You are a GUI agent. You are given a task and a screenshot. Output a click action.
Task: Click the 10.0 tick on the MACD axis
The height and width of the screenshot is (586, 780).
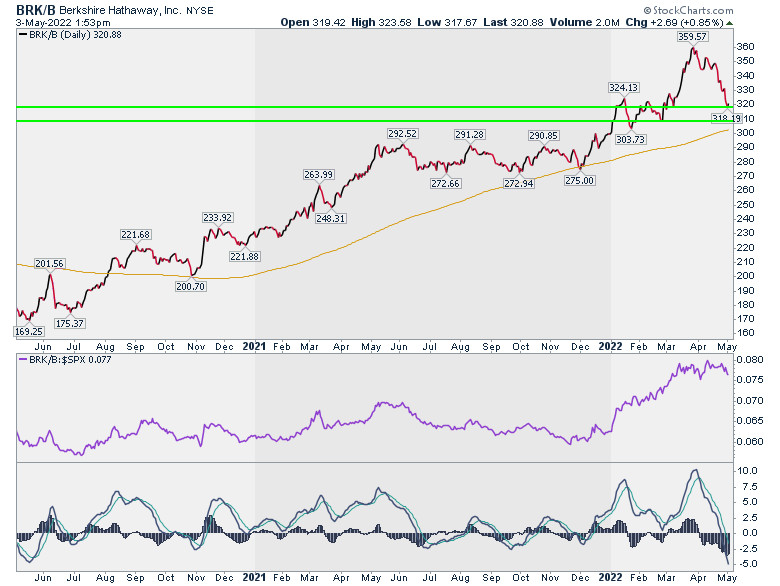(x=748, y=471)
